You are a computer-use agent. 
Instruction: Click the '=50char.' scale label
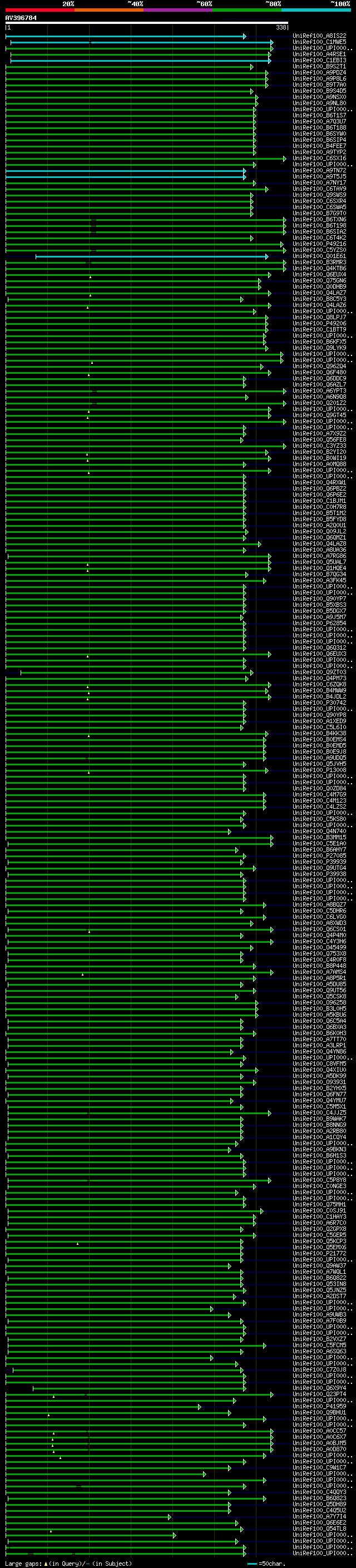click(271, 1563)
